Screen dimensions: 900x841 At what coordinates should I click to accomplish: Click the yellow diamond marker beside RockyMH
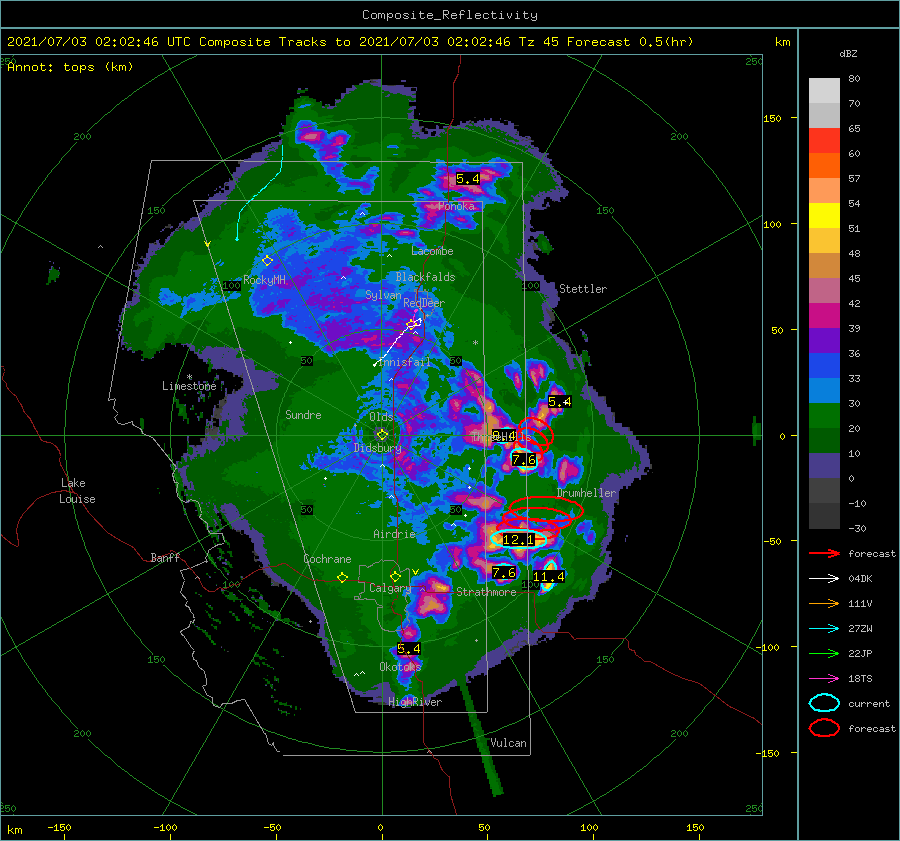[267, 261]
